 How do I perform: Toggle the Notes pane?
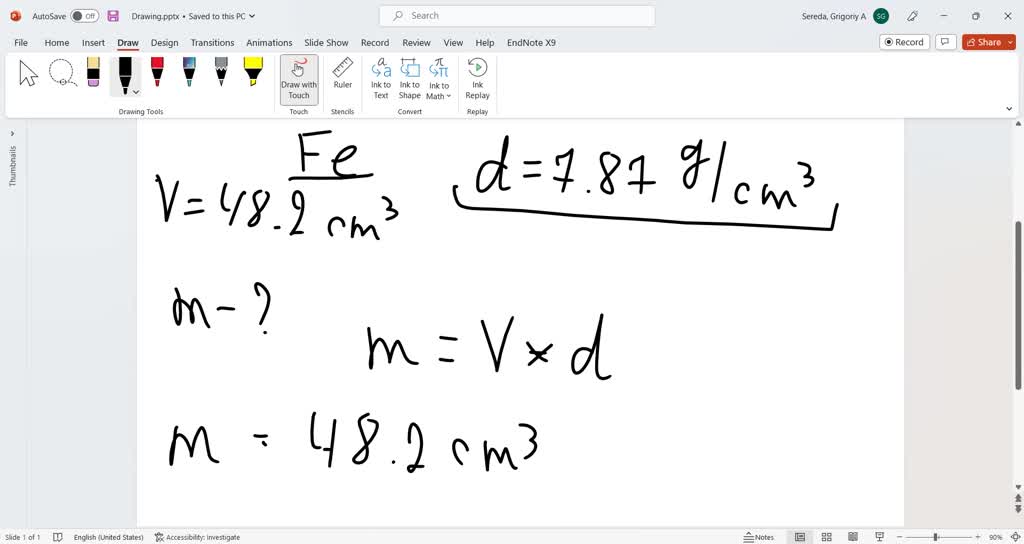[759, 537]
